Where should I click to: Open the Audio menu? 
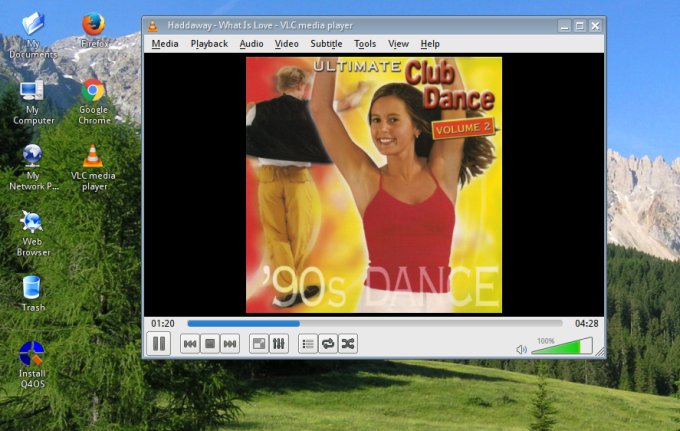[252, 44]
